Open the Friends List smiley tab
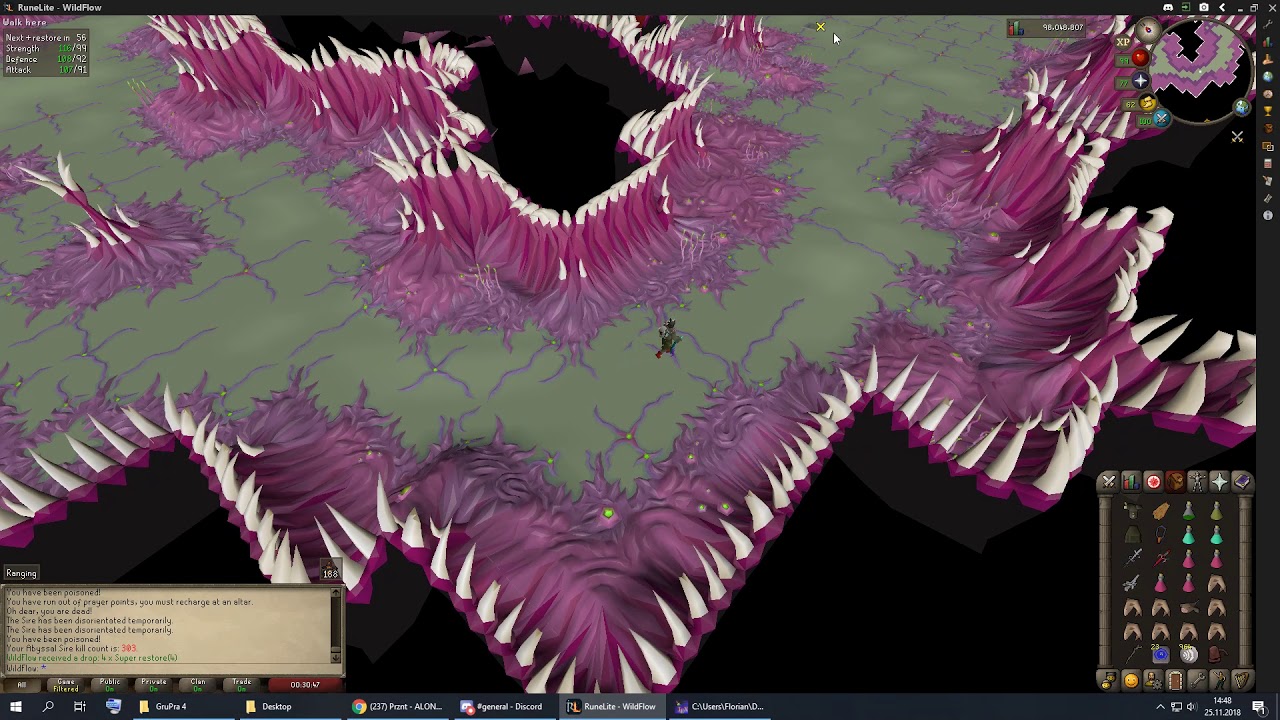 [x=1131, y=680]
